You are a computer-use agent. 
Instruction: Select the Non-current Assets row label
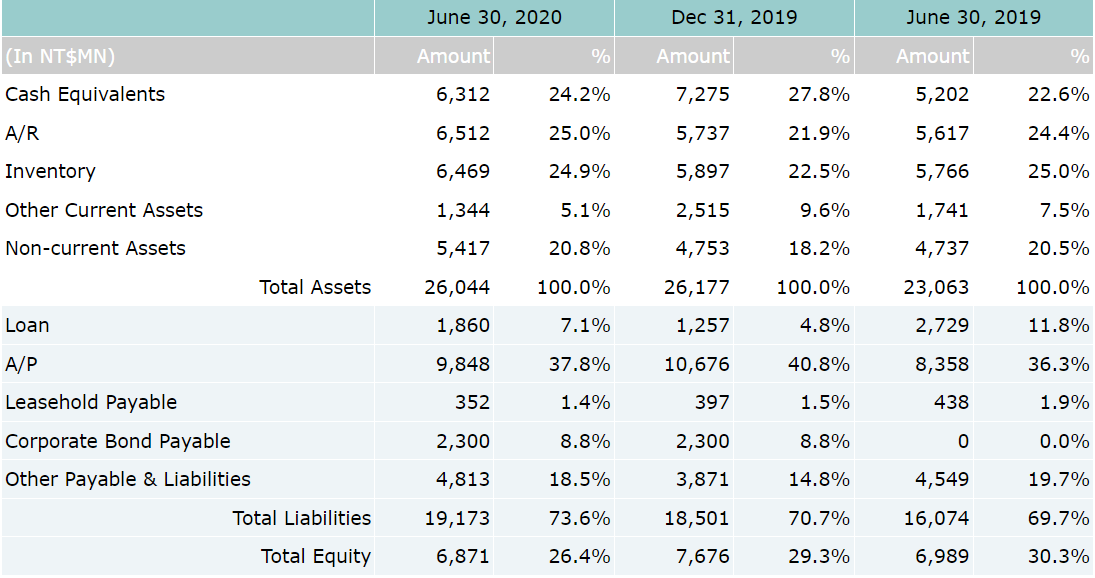pos(95,248)
